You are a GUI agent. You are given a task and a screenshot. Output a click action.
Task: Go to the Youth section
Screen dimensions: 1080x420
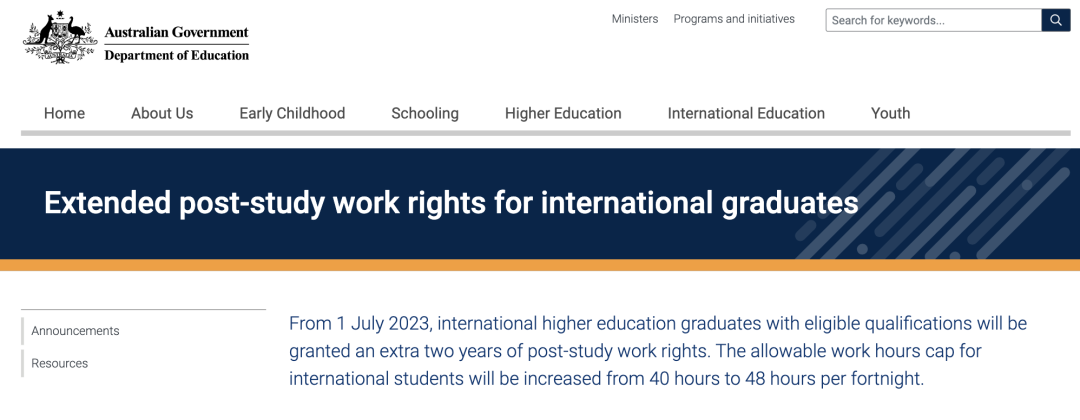click(890, 113)
